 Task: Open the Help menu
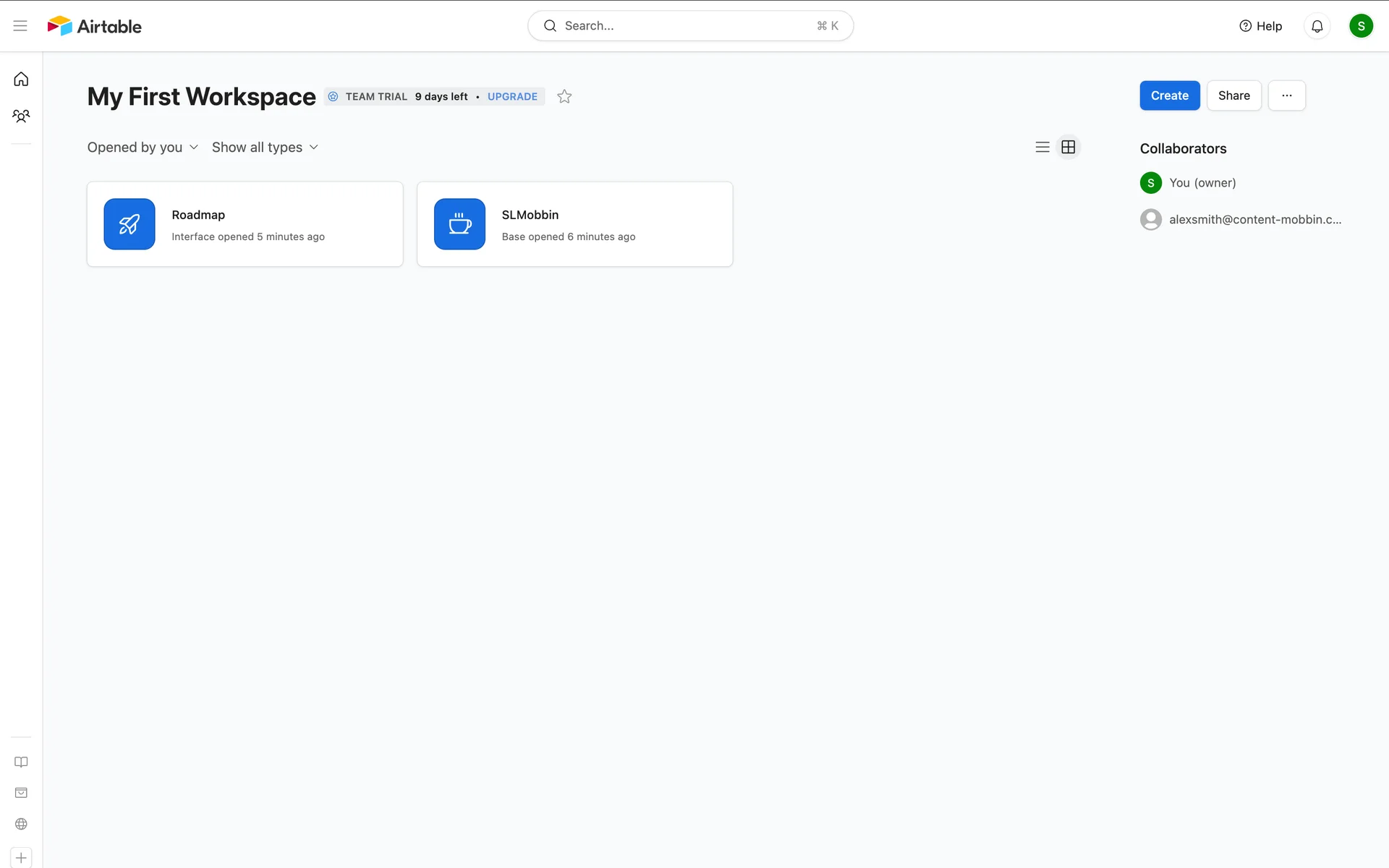1260,26
